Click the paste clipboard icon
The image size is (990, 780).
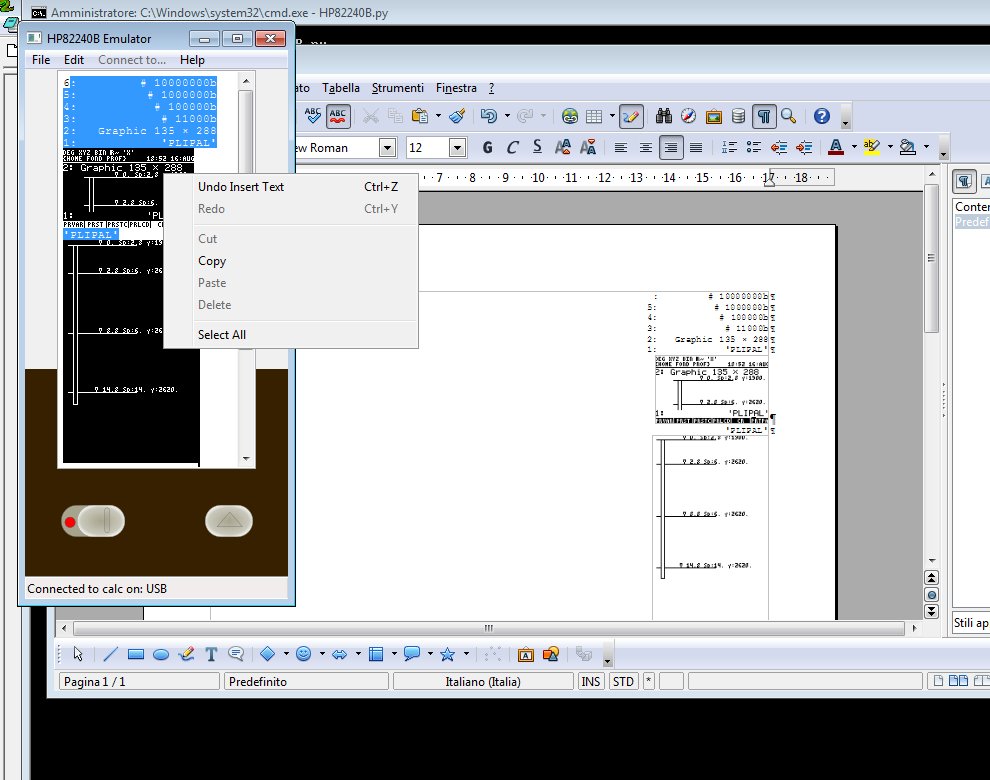coord(419,116)
